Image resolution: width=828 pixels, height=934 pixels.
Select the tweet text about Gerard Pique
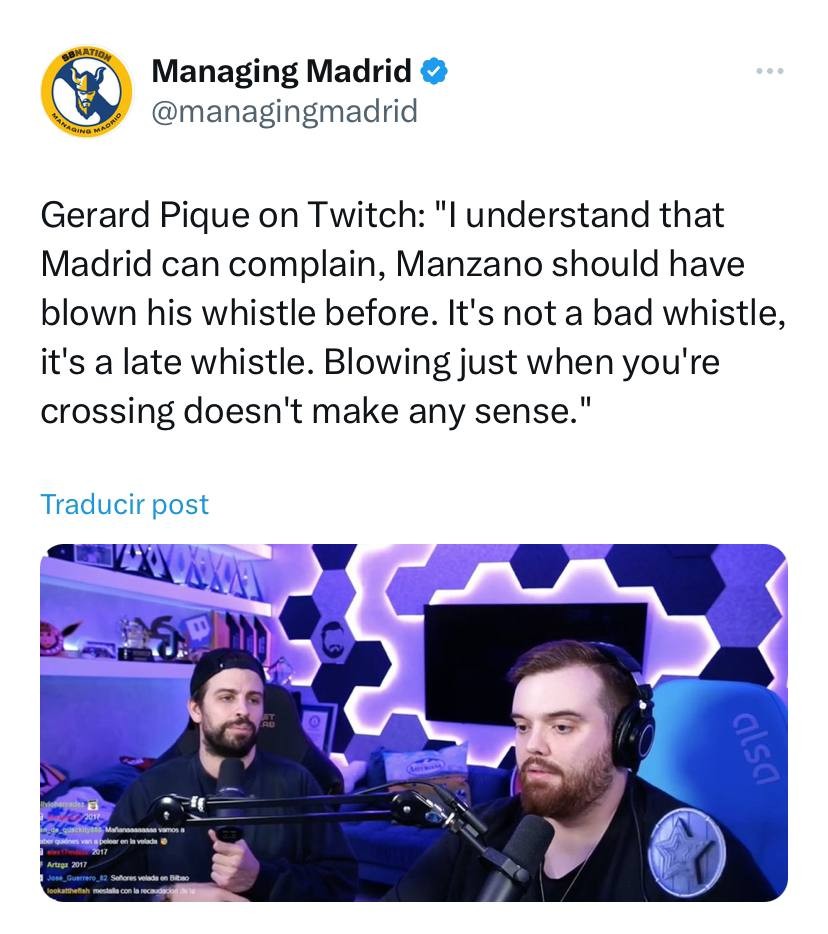pyautogui.click(x=413, y=313)
